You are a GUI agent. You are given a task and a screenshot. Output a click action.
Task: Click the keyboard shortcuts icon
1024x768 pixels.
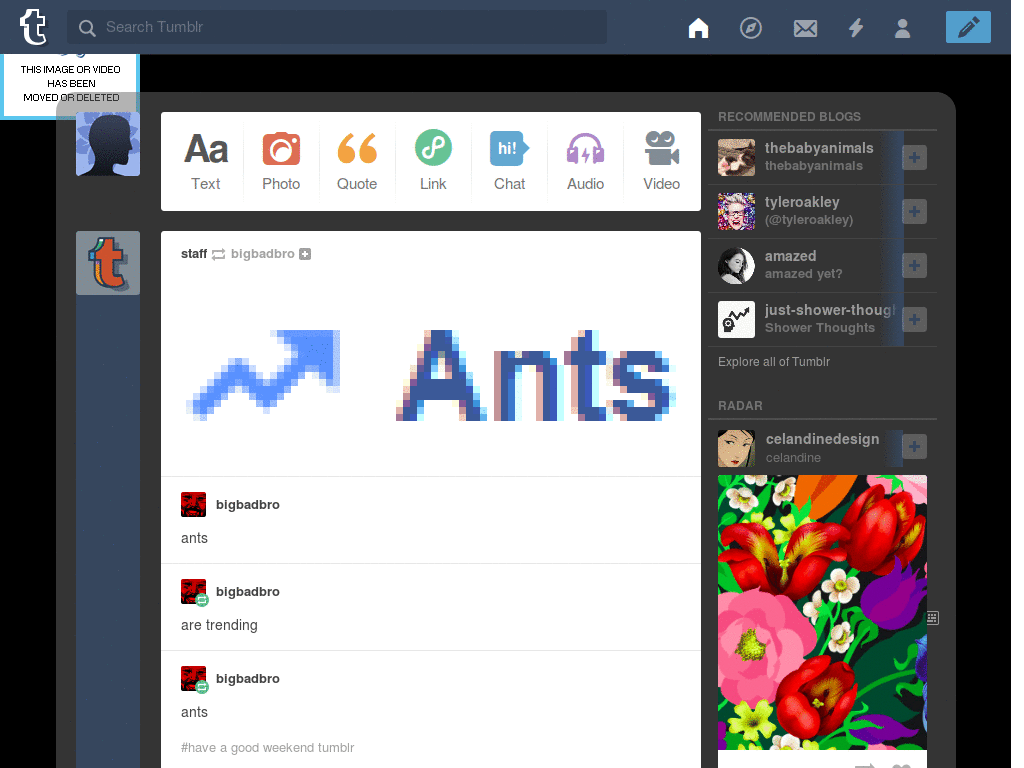coord(933,618)
